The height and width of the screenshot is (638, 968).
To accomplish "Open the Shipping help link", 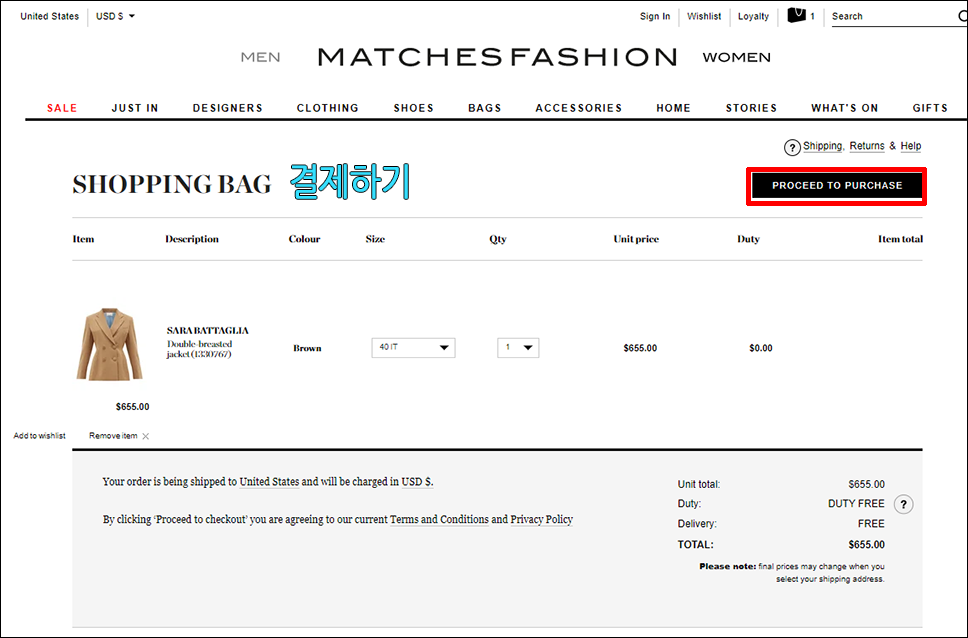I will pos(822,146).
